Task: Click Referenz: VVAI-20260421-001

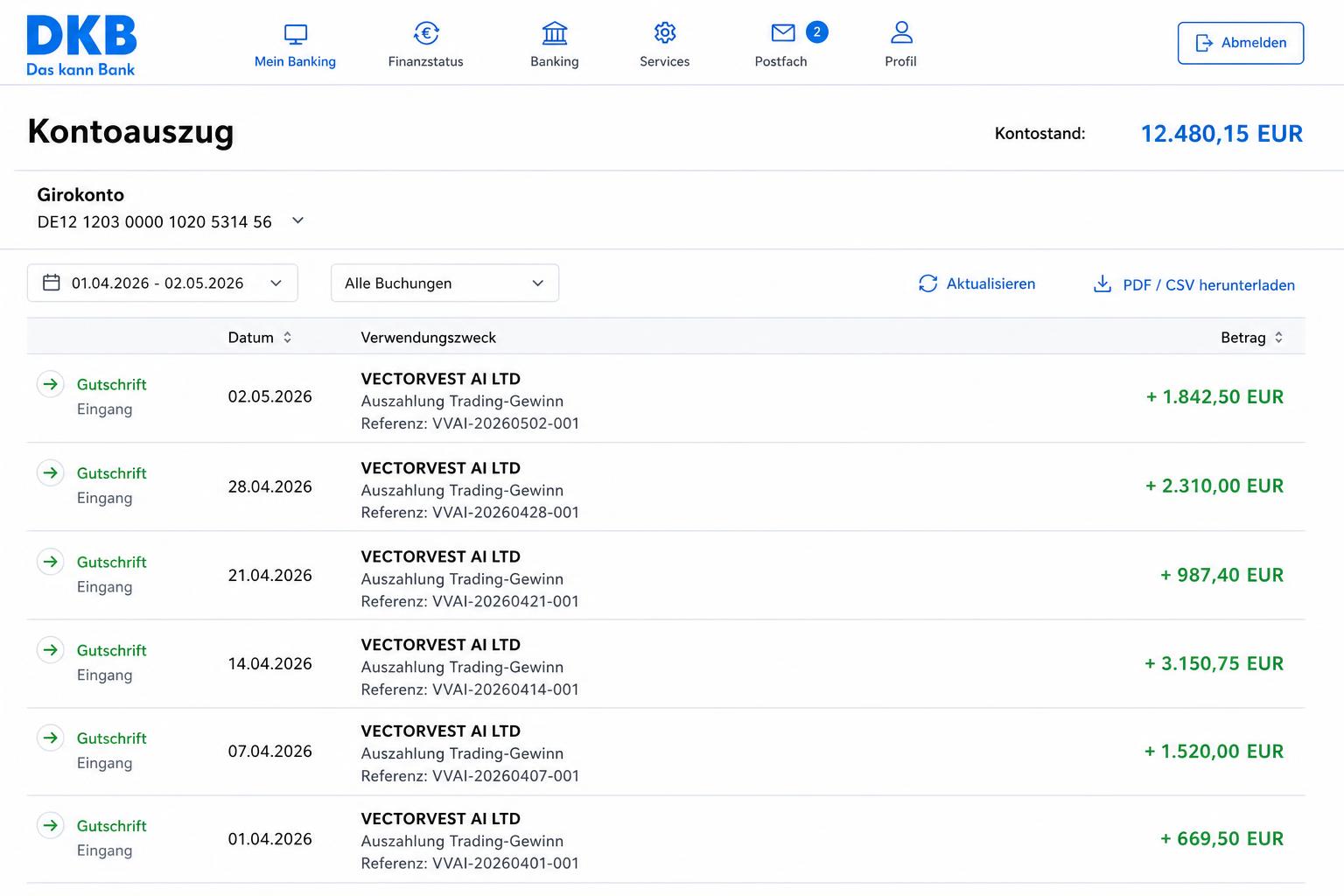Action: pos(470,601)
